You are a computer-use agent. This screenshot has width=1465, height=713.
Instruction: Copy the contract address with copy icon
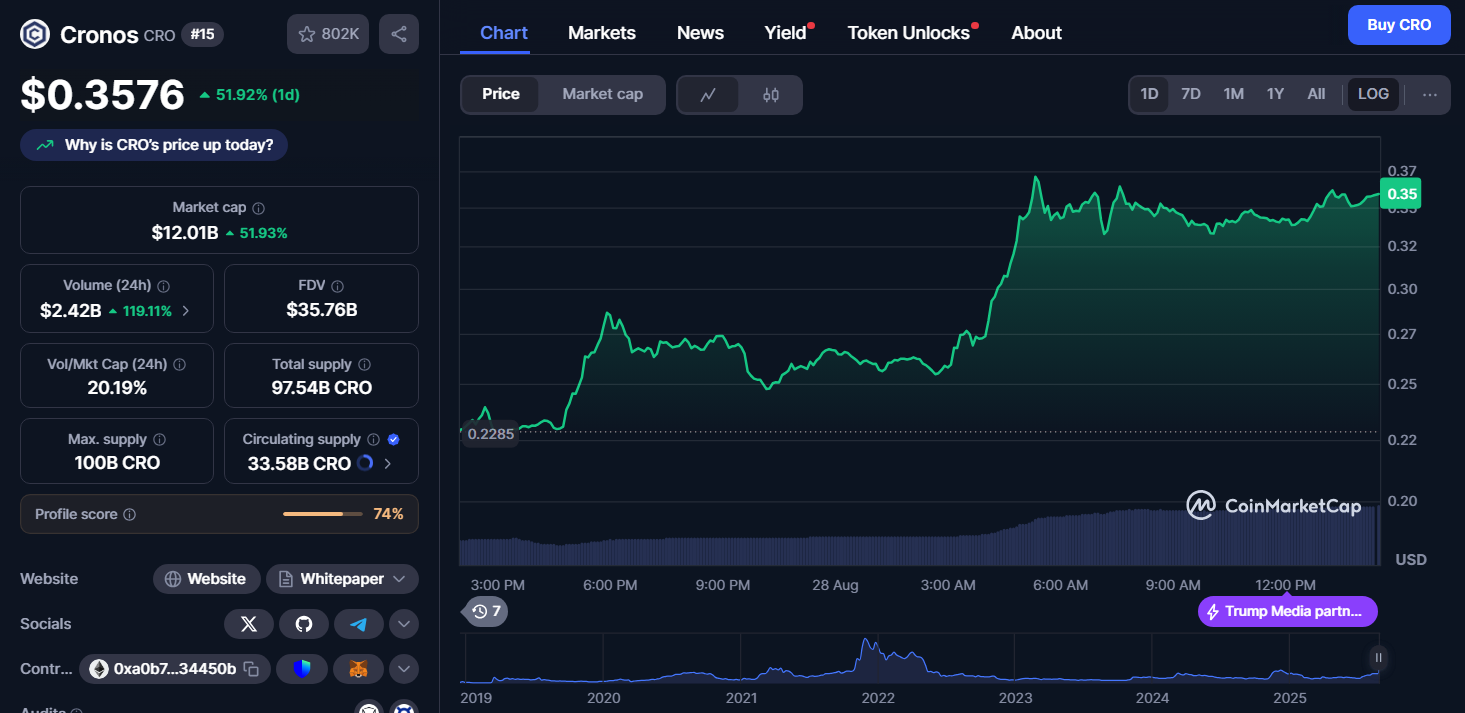pos(252,669)
